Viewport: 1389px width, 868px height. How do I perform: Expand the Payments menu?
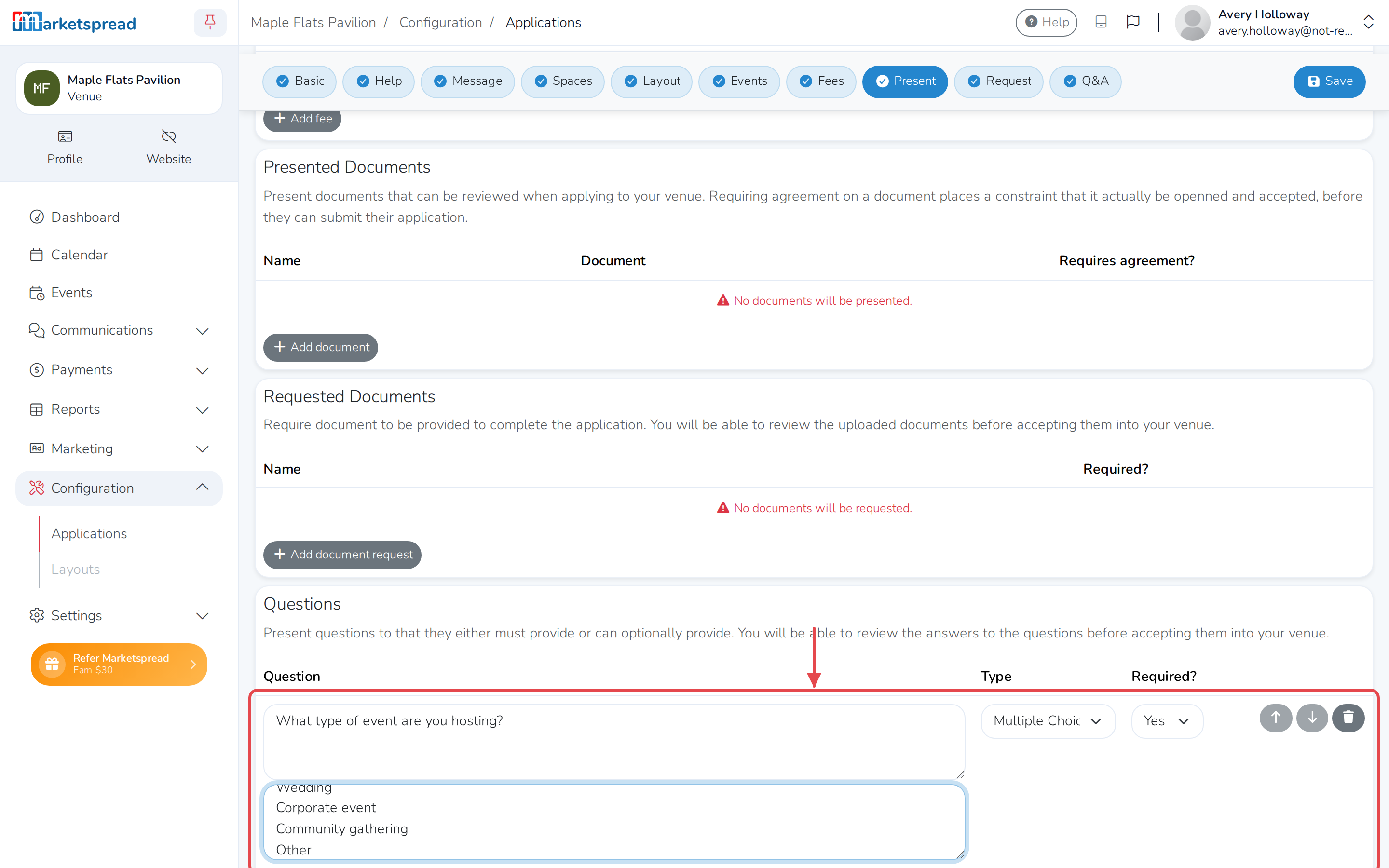coord(119,370)
